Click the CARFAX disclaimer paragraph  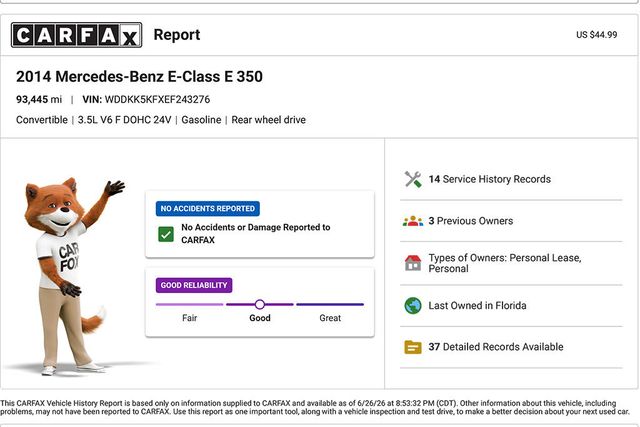click(315, 407)
